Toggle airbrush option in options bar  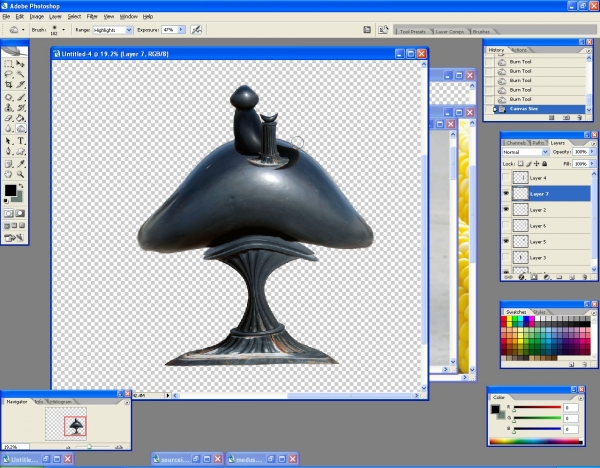pos(196,29)
